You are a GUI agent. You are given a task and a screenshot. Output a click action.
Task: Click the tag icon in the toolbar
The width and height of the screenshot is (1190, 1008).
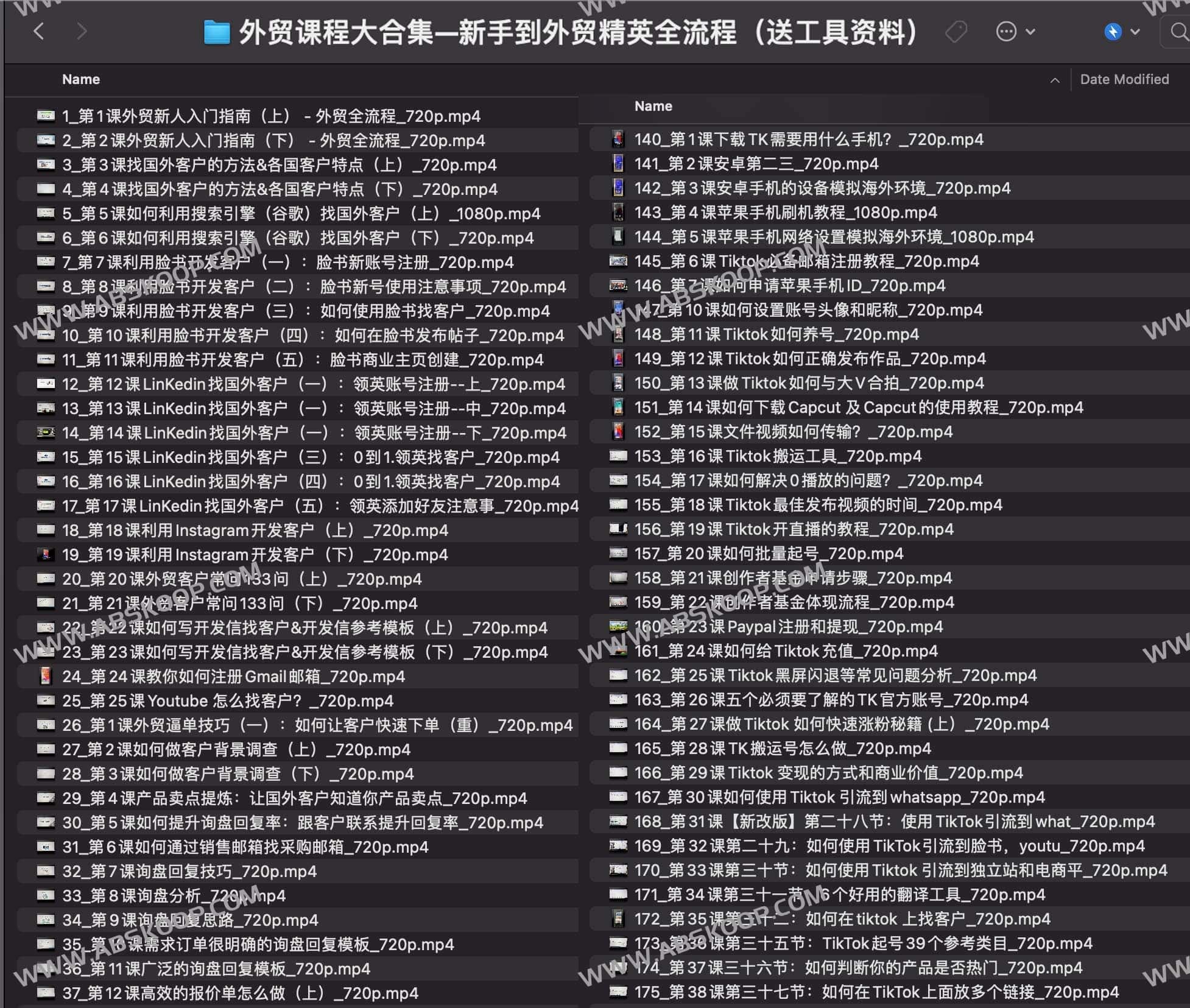tap(956, 31)
